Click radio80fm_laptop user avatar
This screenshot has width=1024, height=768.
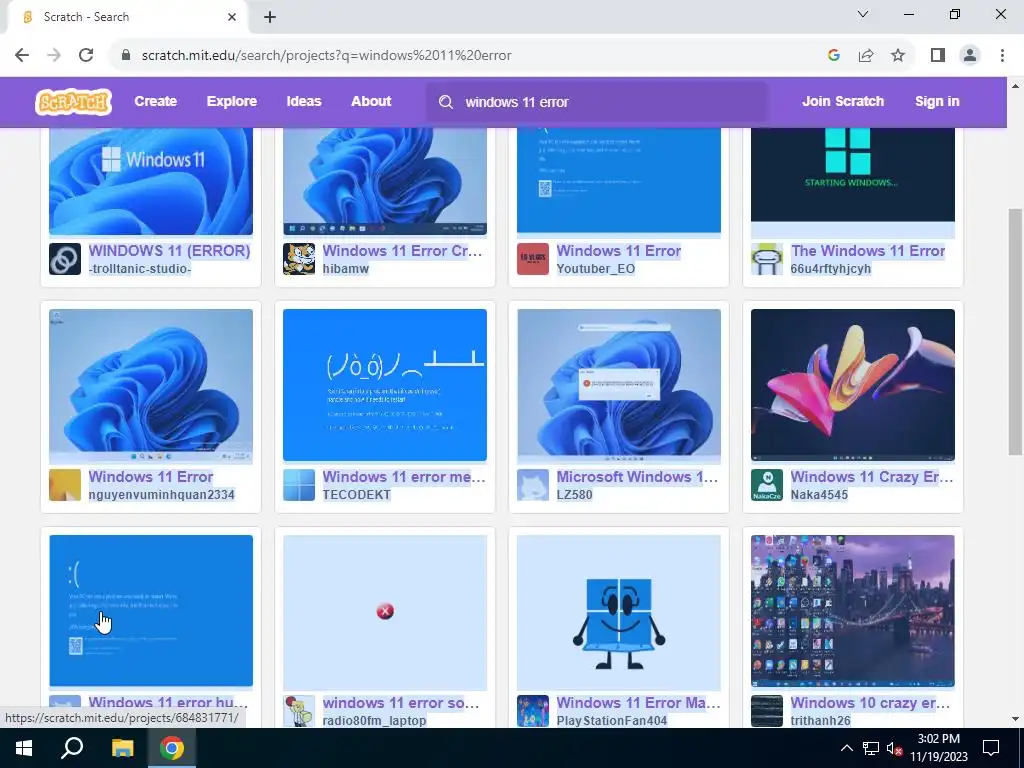click(299, 711)
